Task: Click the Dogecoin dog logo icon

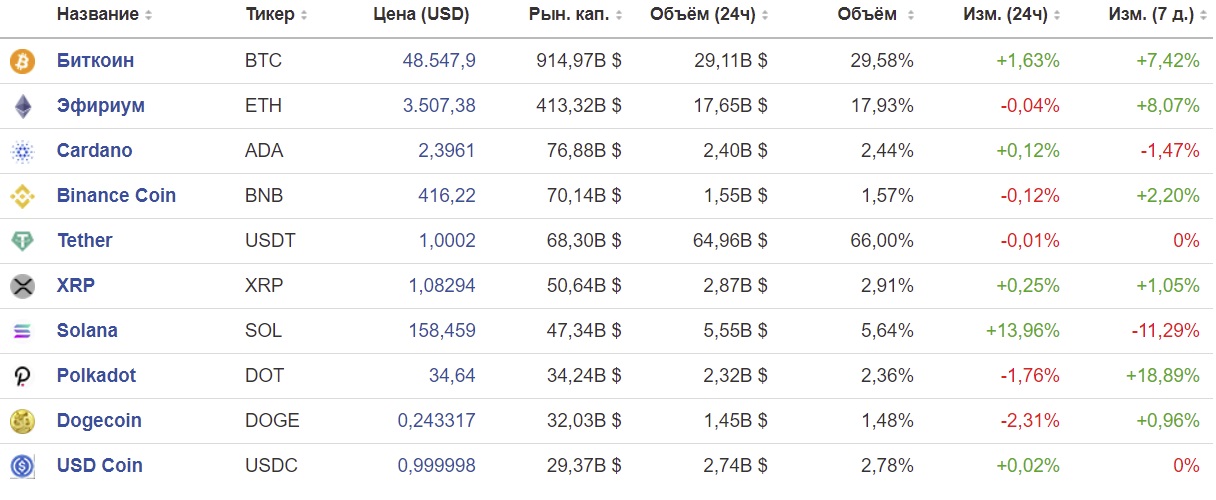Action: (22, 421)
